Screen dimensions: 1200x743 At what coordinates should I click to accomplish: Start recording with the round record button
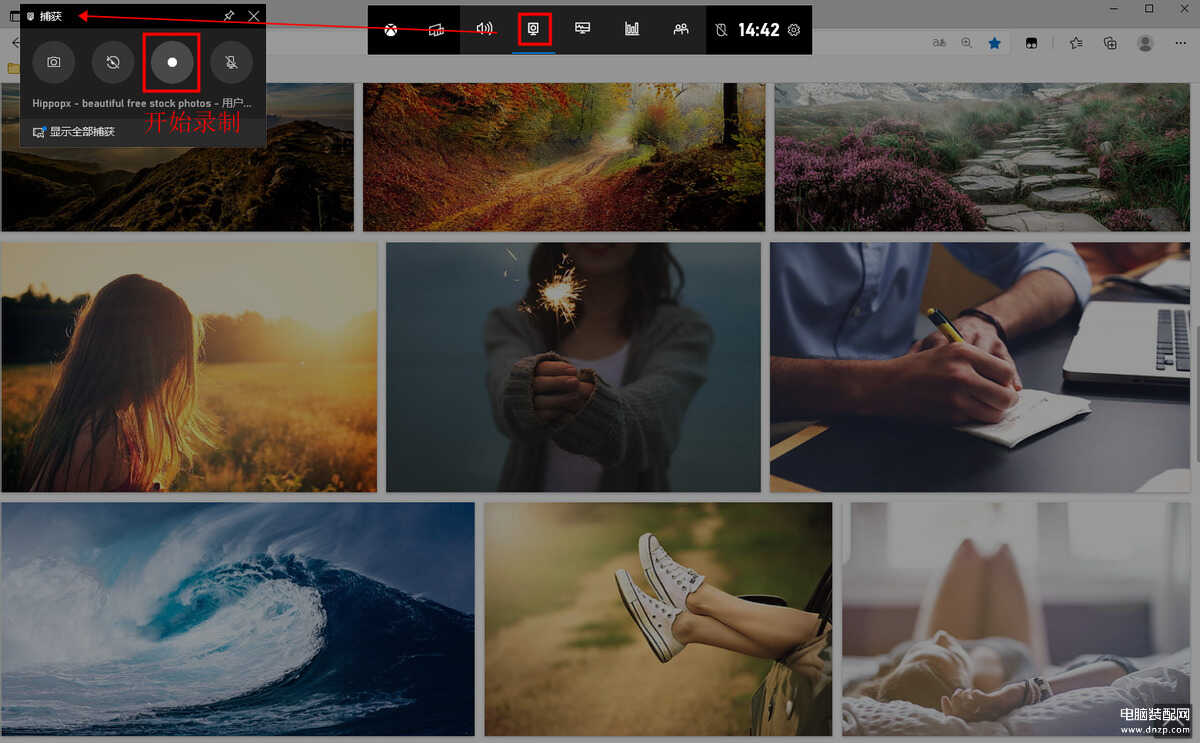pos(172,62)
